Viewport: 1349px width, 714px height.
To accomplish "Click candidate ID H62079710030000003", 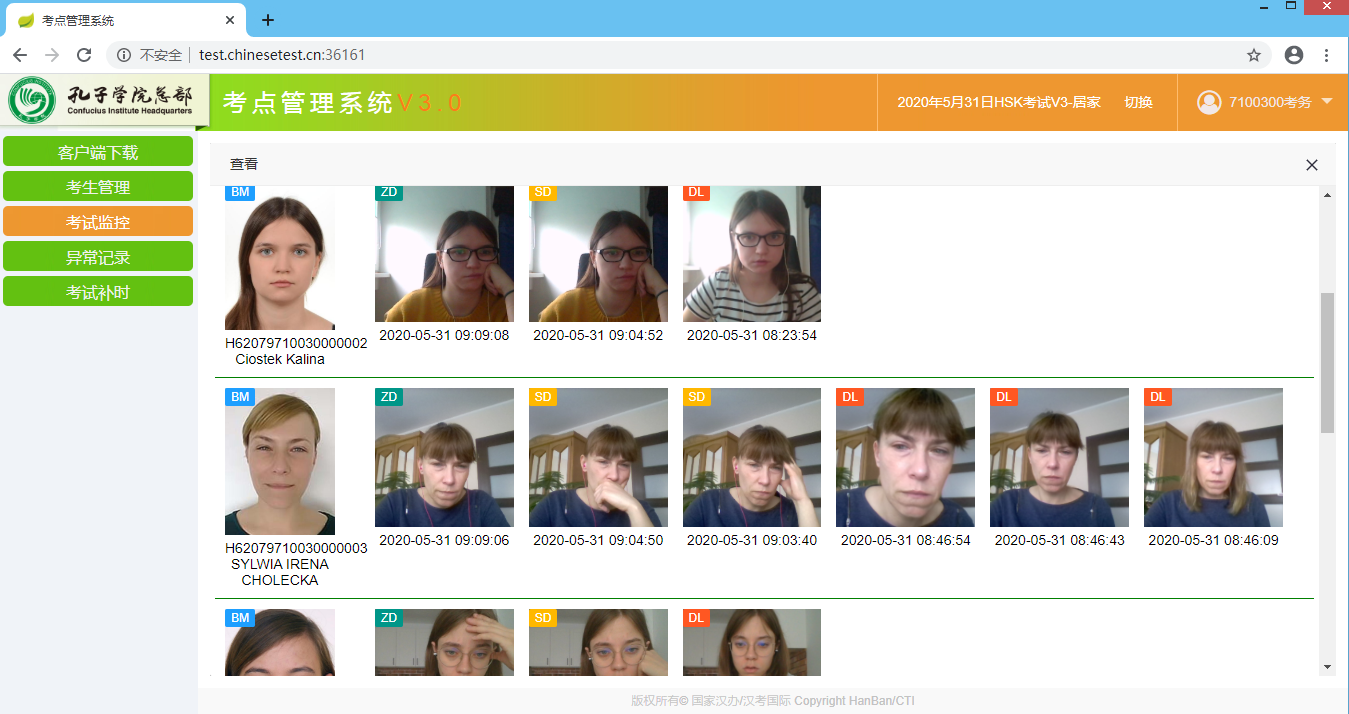I will 296,548.
